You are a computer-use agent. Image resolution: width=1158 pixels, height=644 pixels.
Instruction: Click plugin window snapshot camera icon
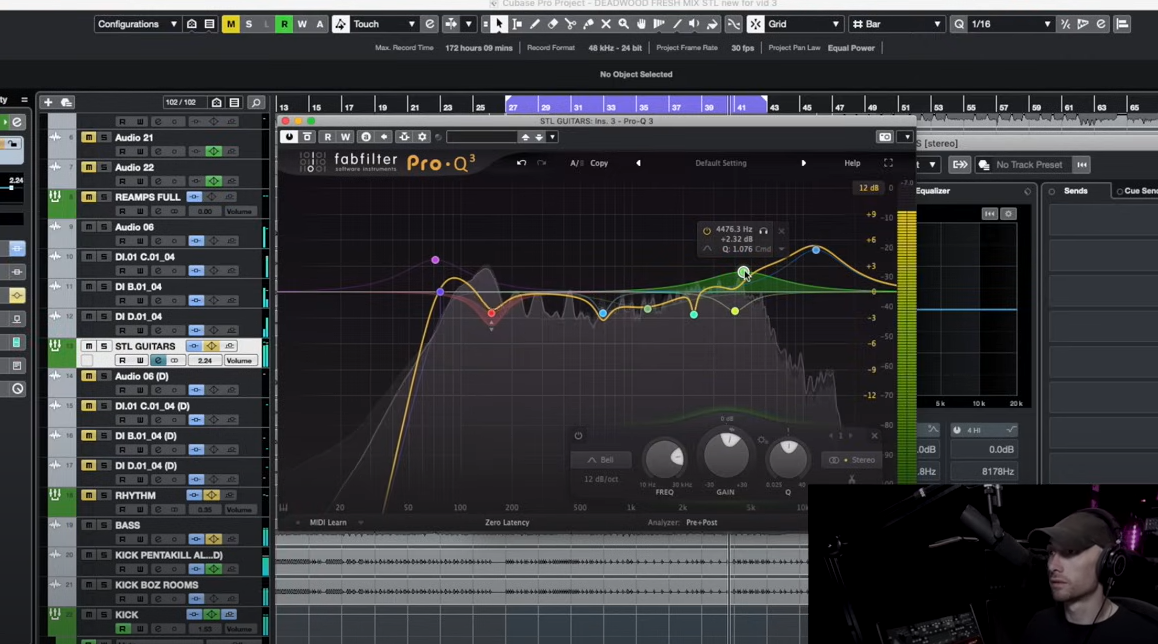tap(885, 137)
